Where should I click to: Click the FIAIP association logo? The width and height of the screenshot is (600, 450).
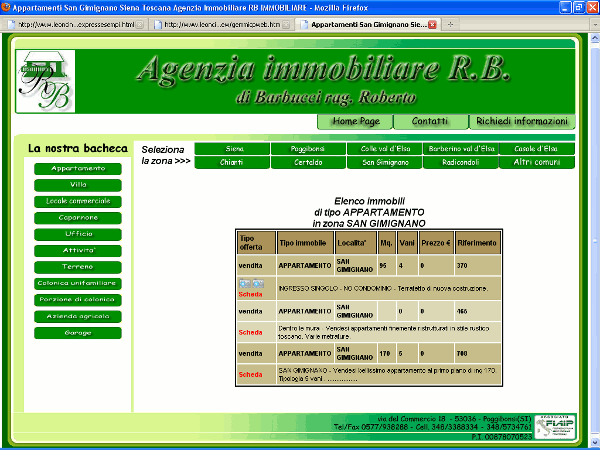point(555,427)
